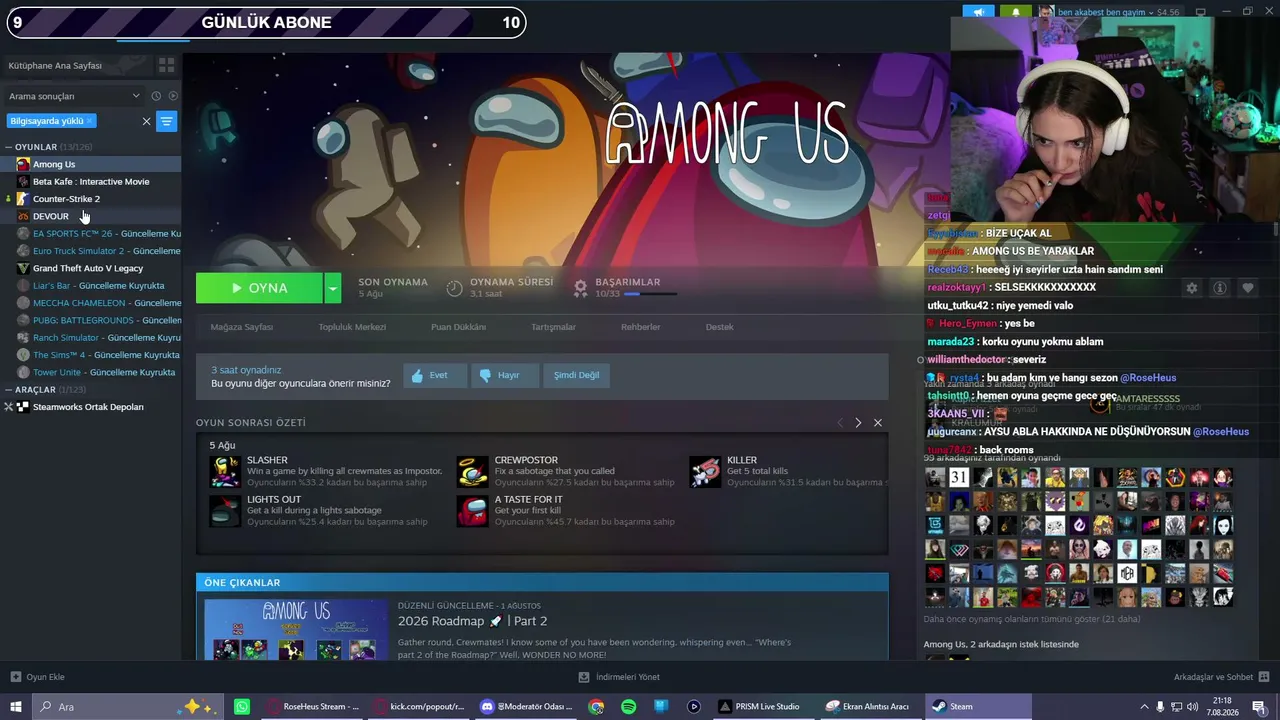Image resolution: width=1280 pixels, height=720 pixels.
Task: View playtime clock icon
Action: 454,288
